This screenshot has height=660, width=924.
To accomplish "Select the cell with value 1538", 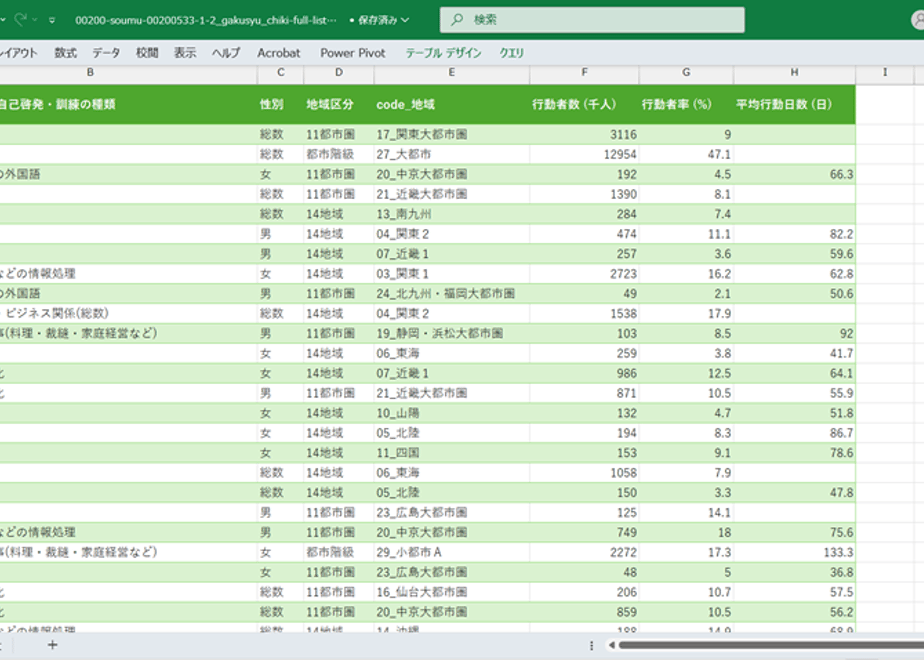I will pos(584,314).
